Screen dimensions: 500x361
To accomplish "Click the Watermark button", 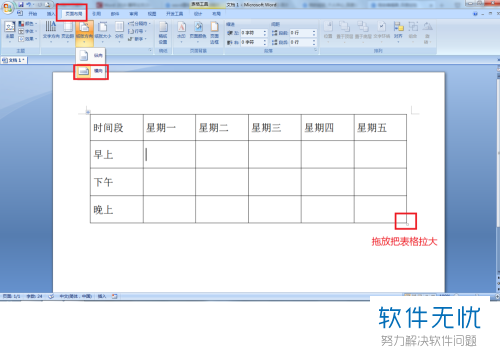I will pos(181,32).
